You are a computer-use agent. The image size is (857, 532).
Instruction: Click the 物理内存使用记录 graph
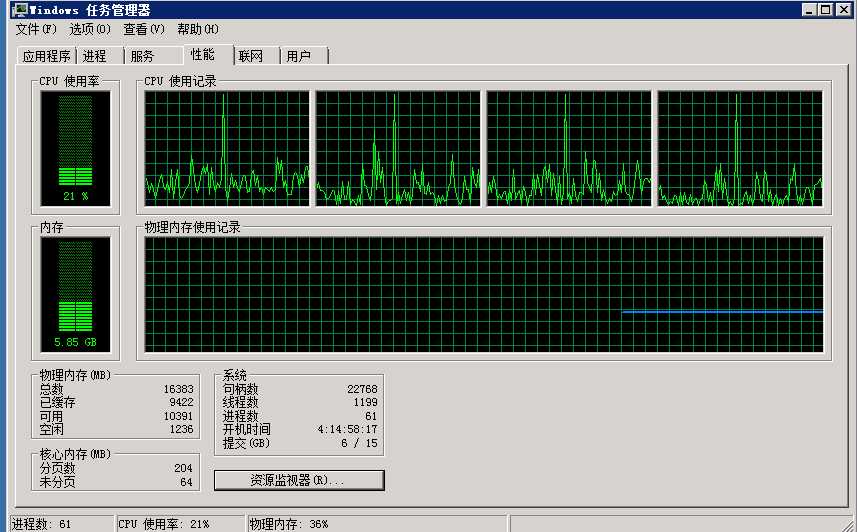coord(484,294)
